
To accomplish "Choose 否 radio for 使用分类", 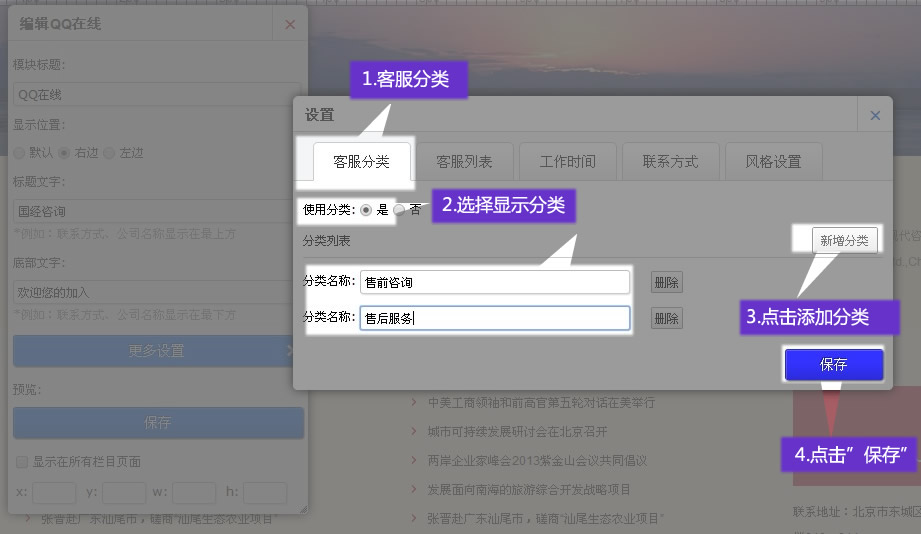I will click(399, 210).
